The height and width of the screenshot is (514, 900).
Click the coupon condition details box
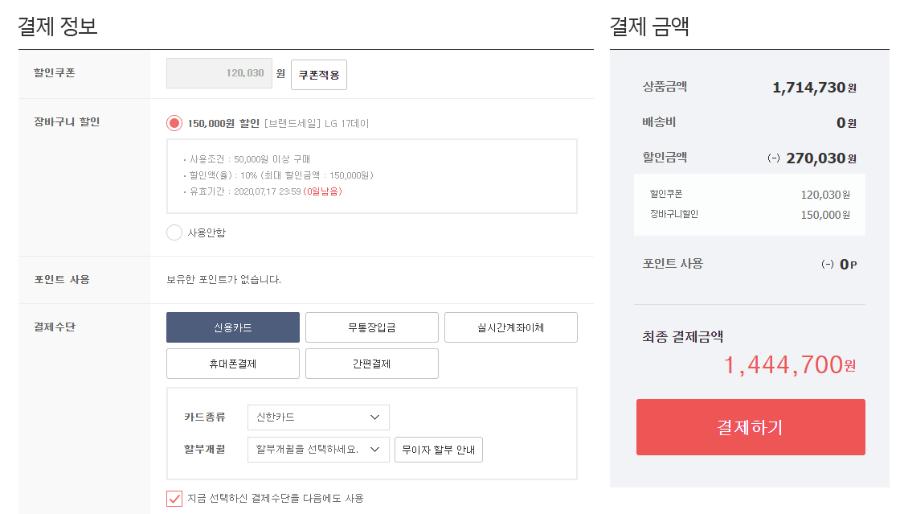372,176
